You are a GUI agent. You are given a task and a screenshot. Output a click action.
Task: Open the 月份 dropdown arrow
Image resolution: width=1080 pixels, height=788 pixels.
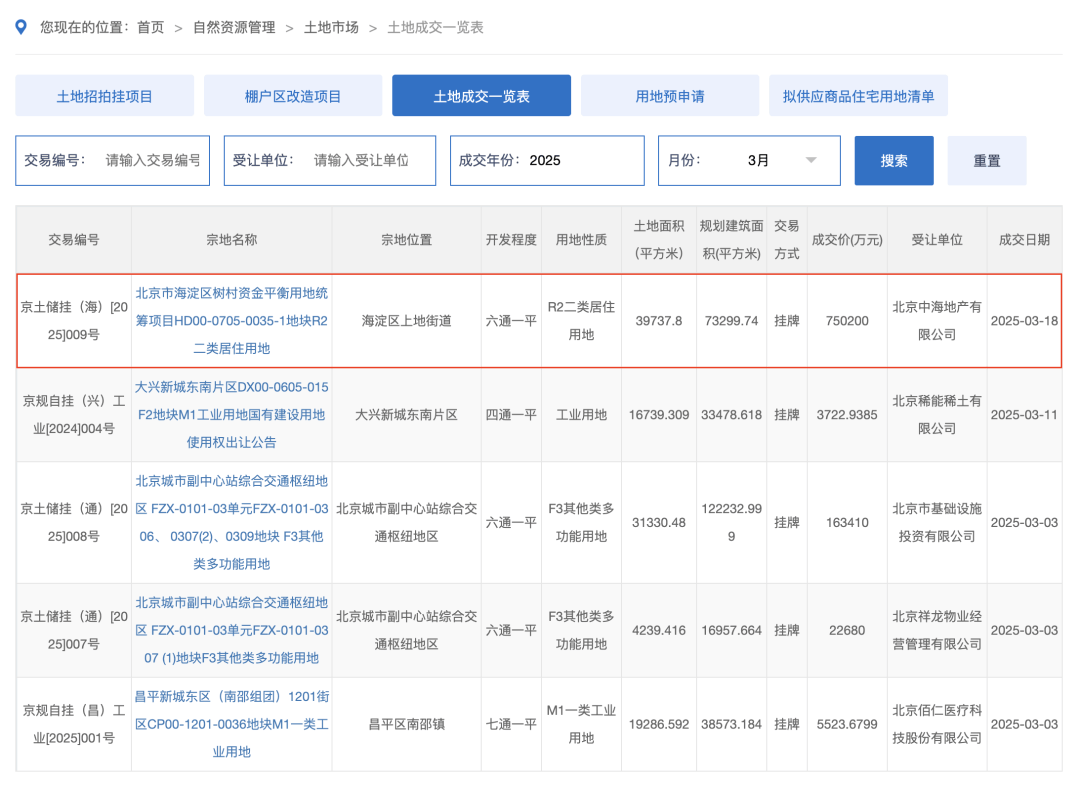(810, 160)
